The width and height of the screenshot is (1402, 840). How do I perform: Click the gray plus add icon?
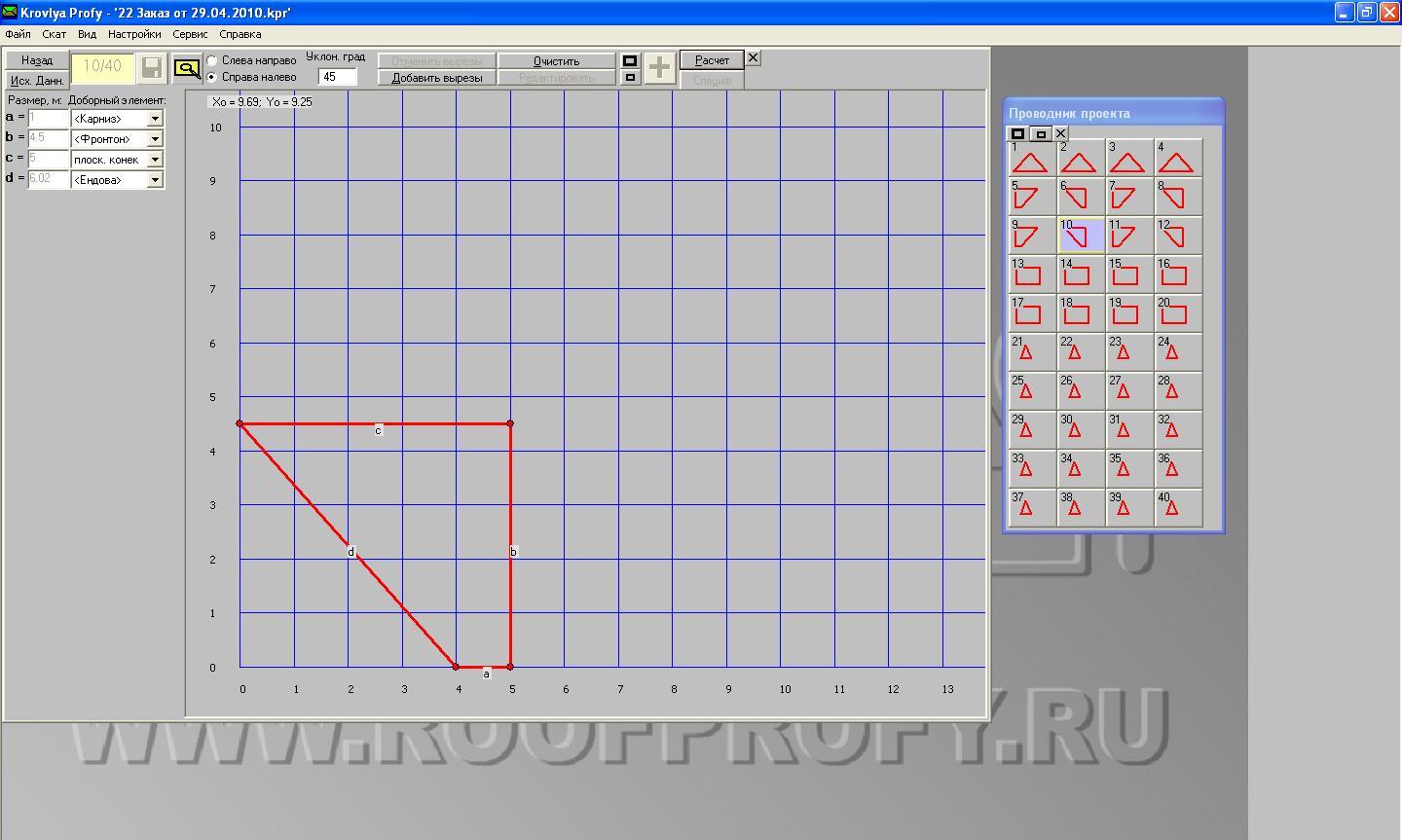[x=659, y=67]
